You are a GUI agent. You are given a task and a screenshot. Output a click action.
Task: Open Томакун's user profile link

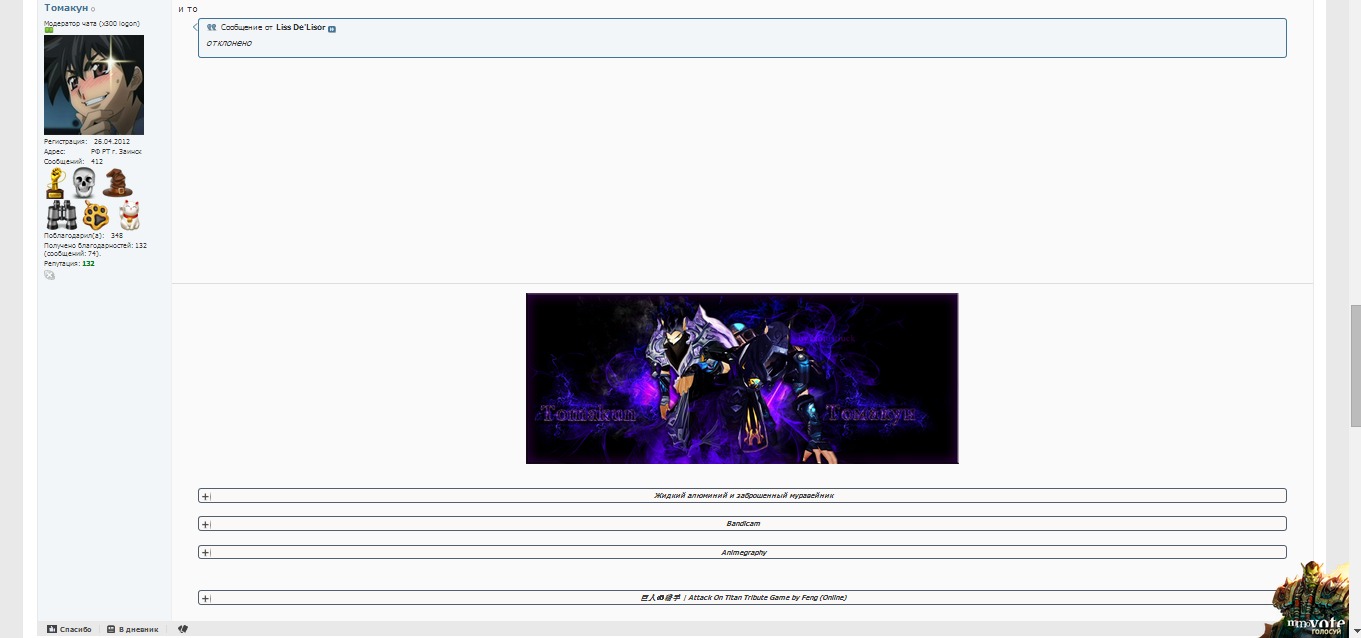coord(66,8)
